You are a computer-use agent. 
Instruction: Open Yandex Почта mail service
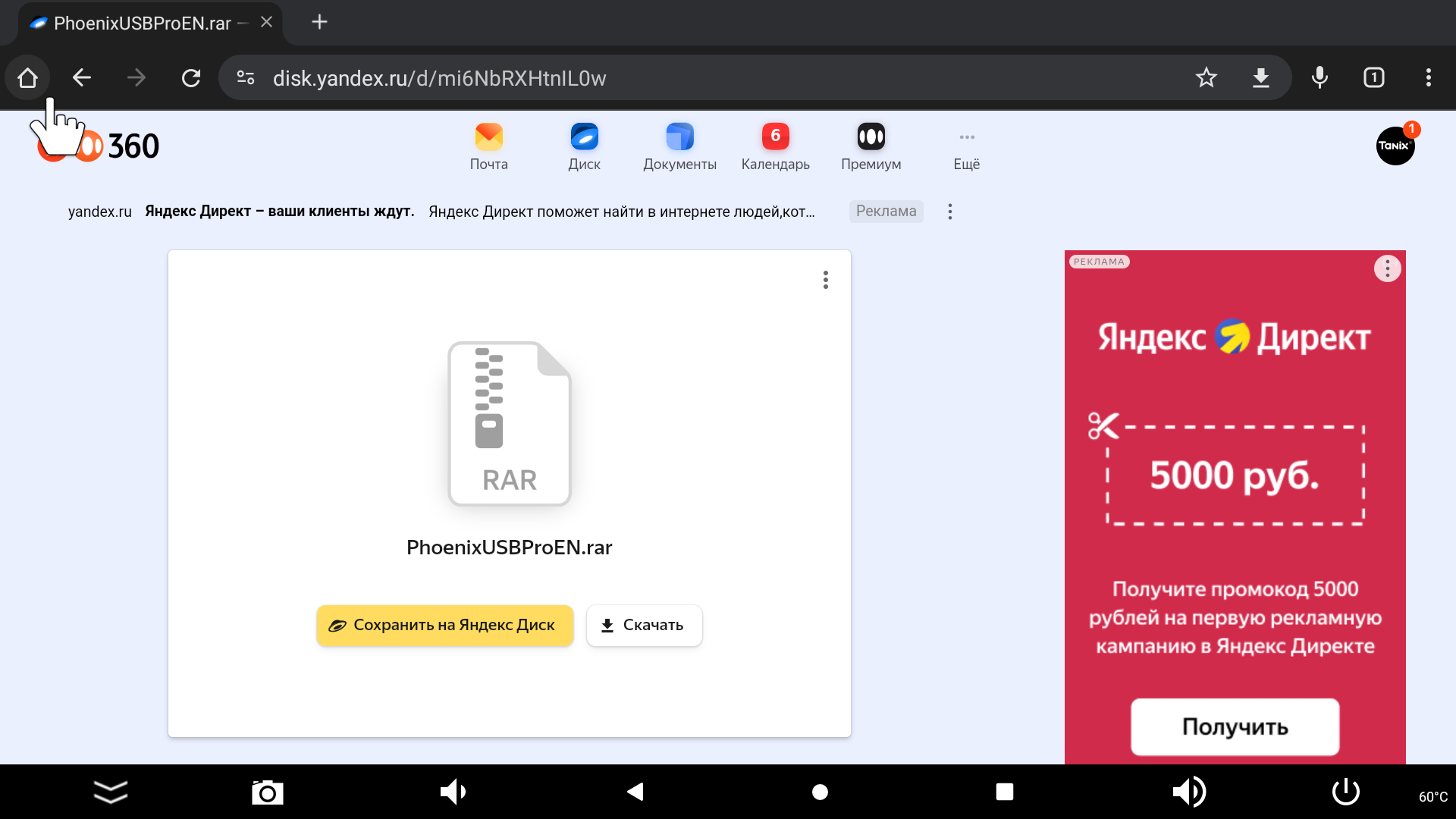(x=489, y=147)
